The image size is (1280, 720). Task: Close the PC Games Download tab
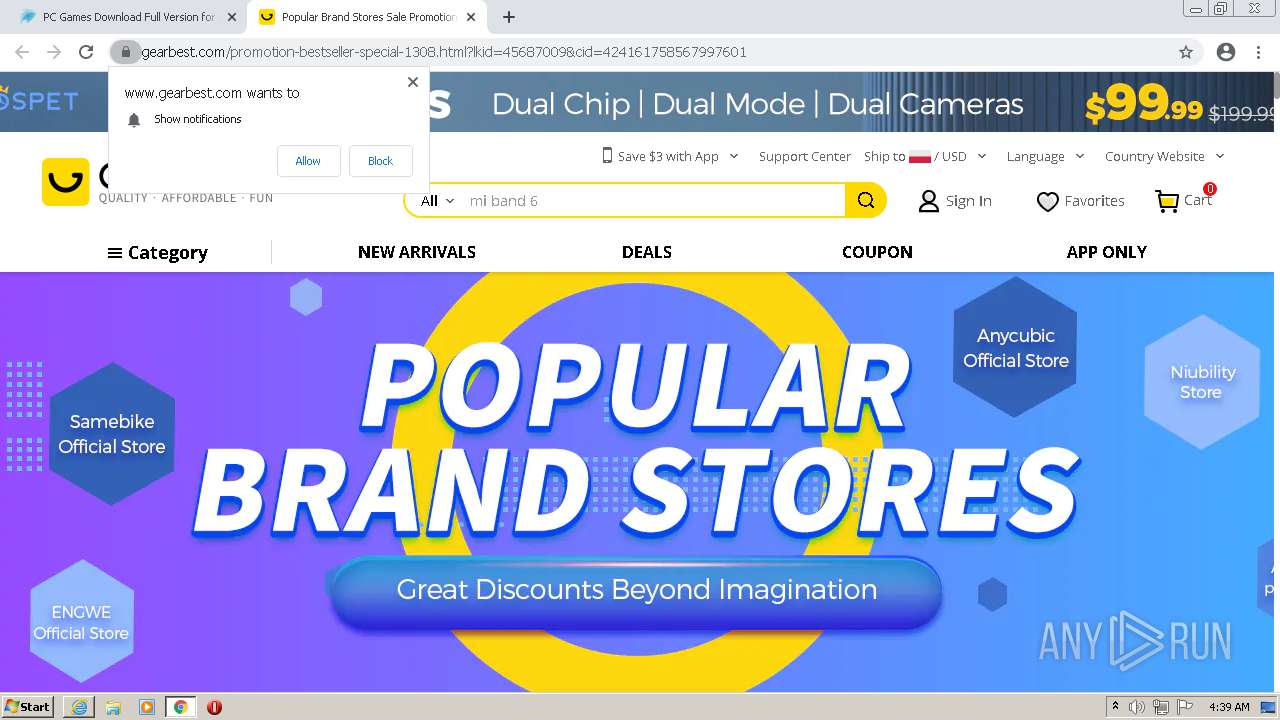click(232, 17)
